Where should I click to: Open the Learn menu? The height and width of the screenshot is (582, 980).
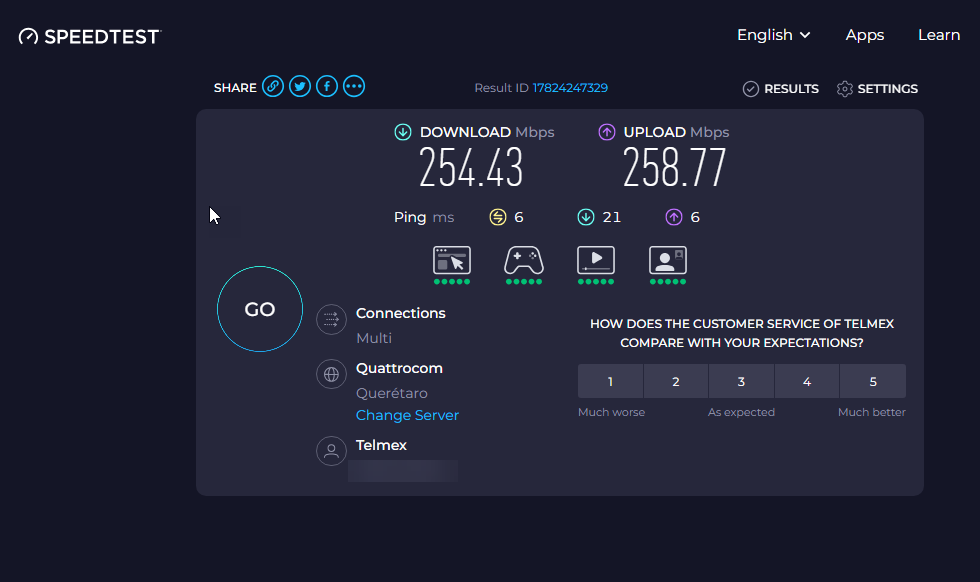click(x=939, y=35)
